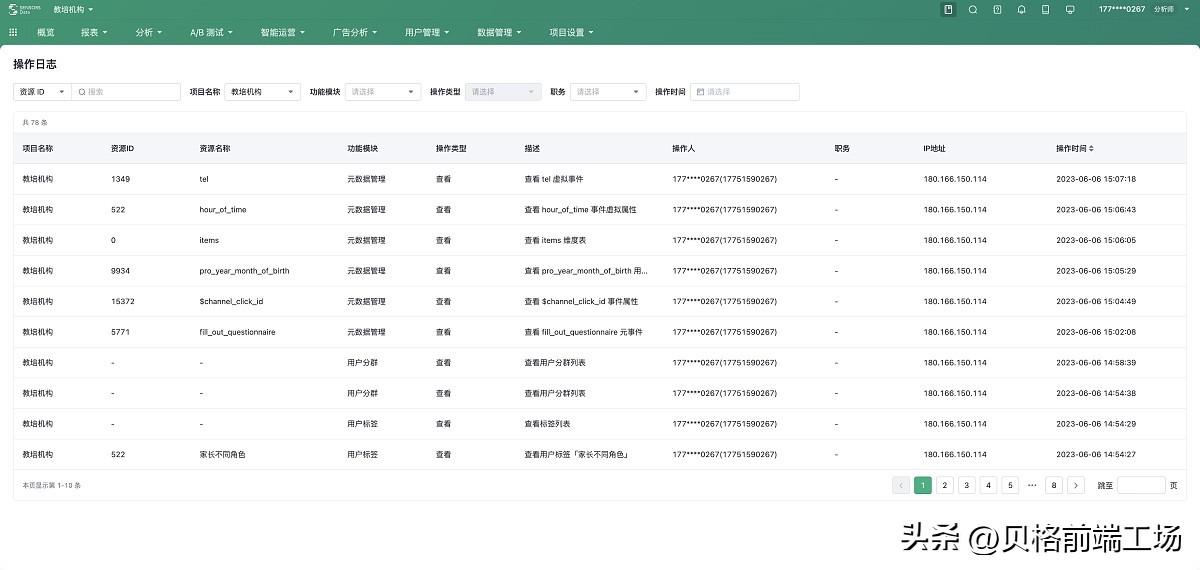1200x570 pixels.
Task: Open the document/notebook icon in header
Action: pyautogui.click(x=948, y=9)
